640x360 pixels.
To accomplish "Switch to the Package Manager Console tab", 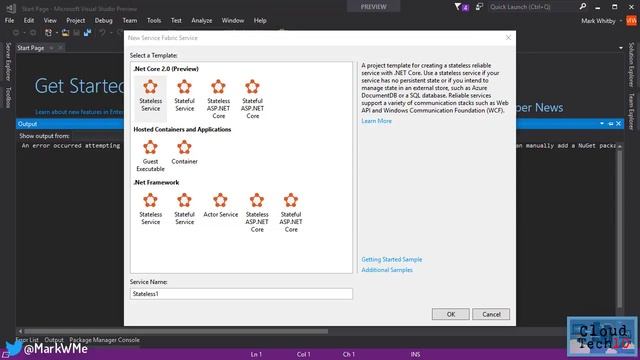I will tap(104, 340).
